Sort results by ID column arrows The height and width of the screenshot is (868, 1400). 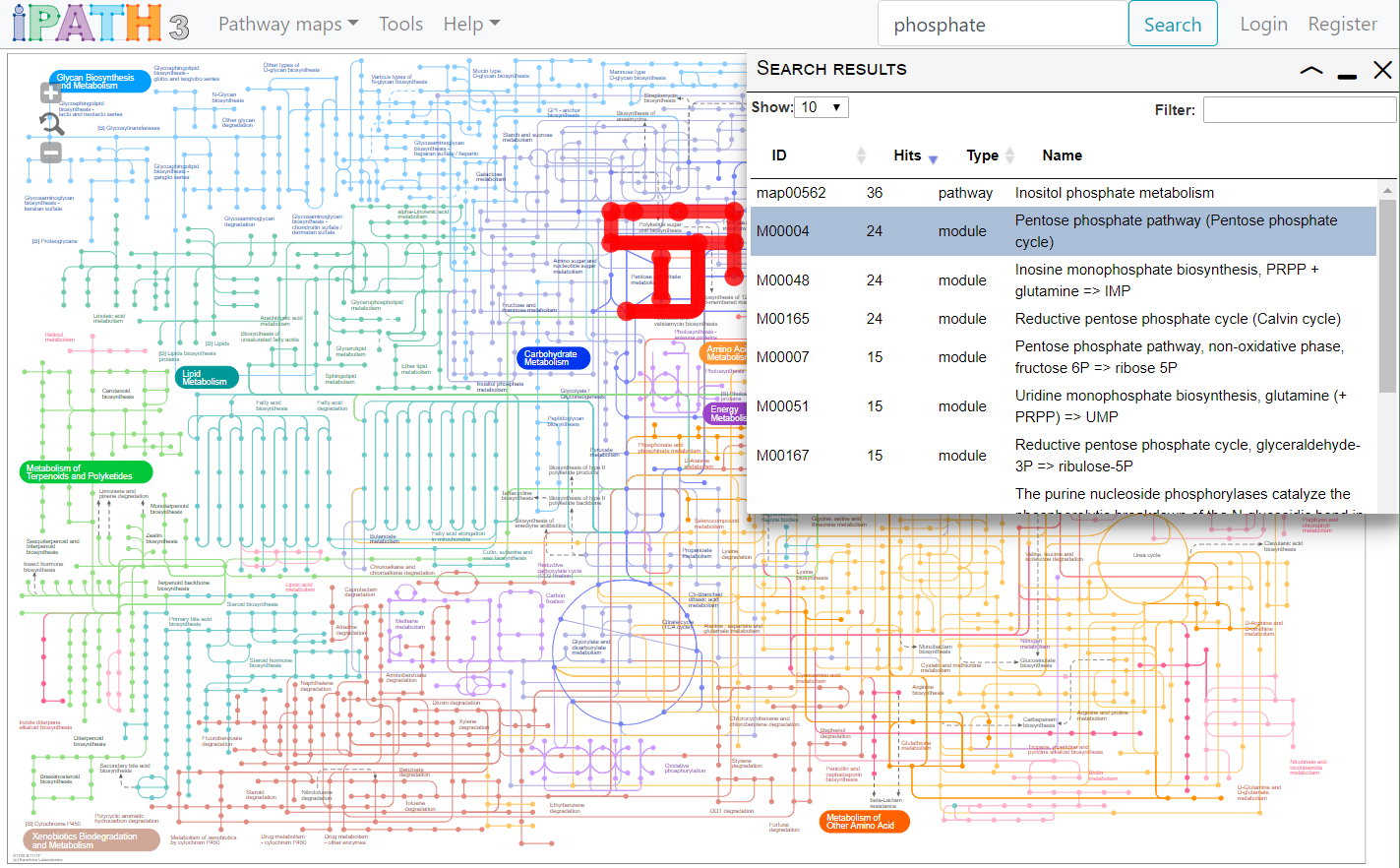pos(861,155)
